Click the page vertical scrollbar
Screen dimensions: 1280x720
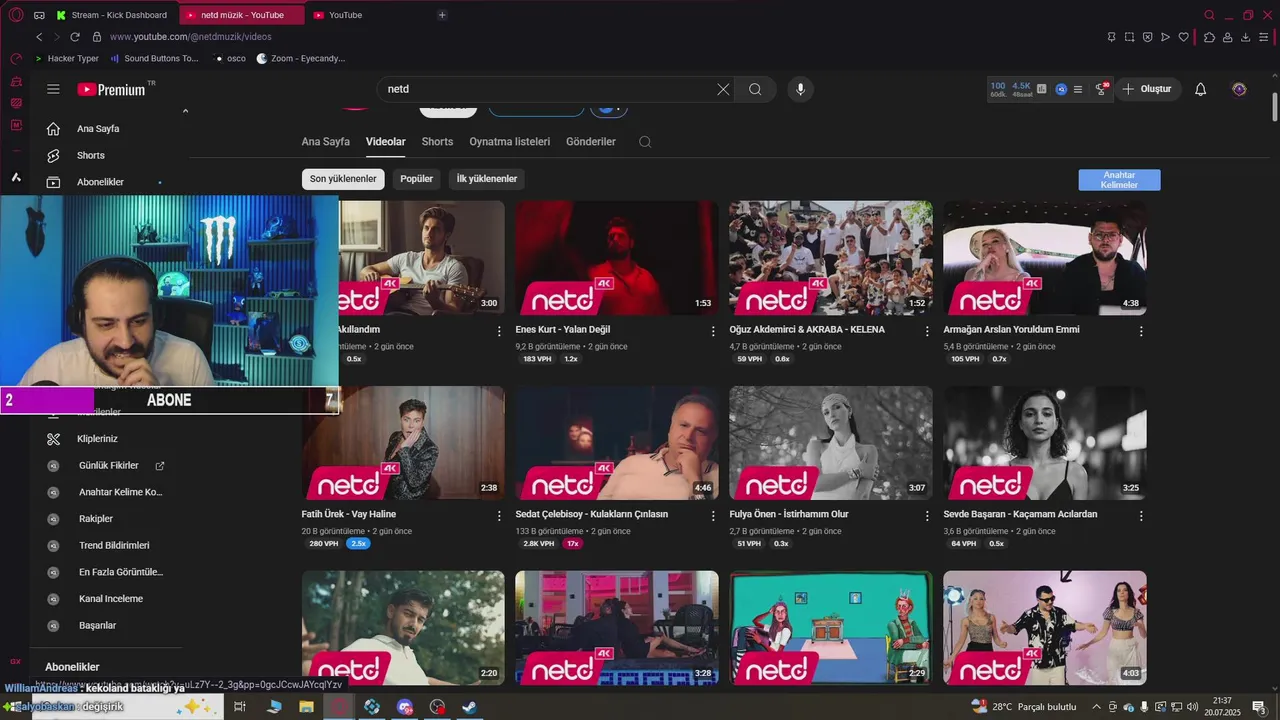pos(1274,106)
